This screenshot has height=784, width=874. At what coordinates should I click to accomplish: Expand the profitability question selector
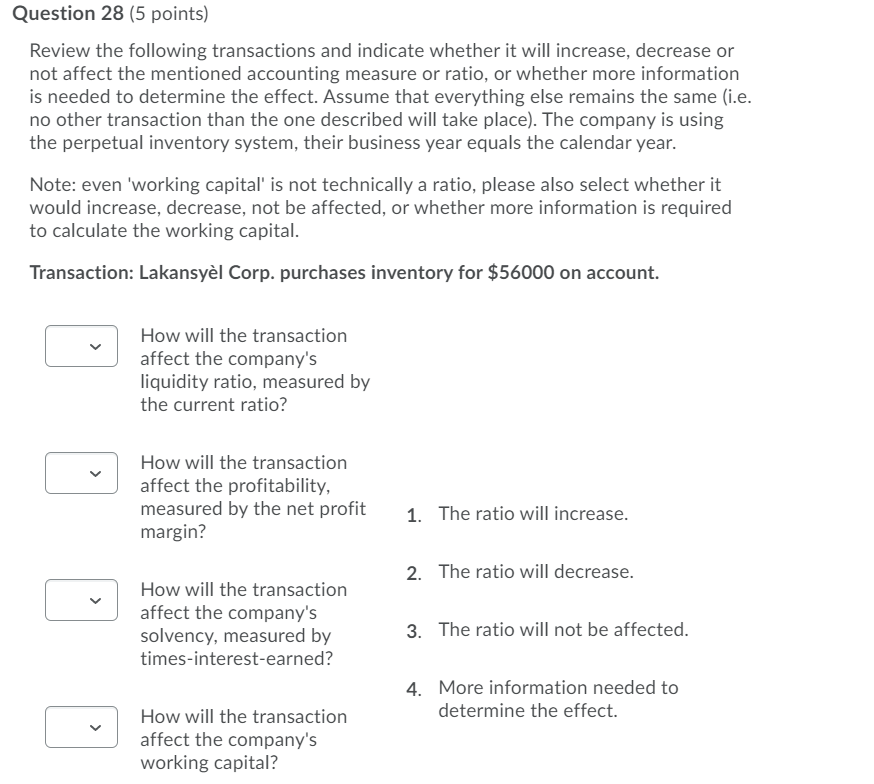80,472
